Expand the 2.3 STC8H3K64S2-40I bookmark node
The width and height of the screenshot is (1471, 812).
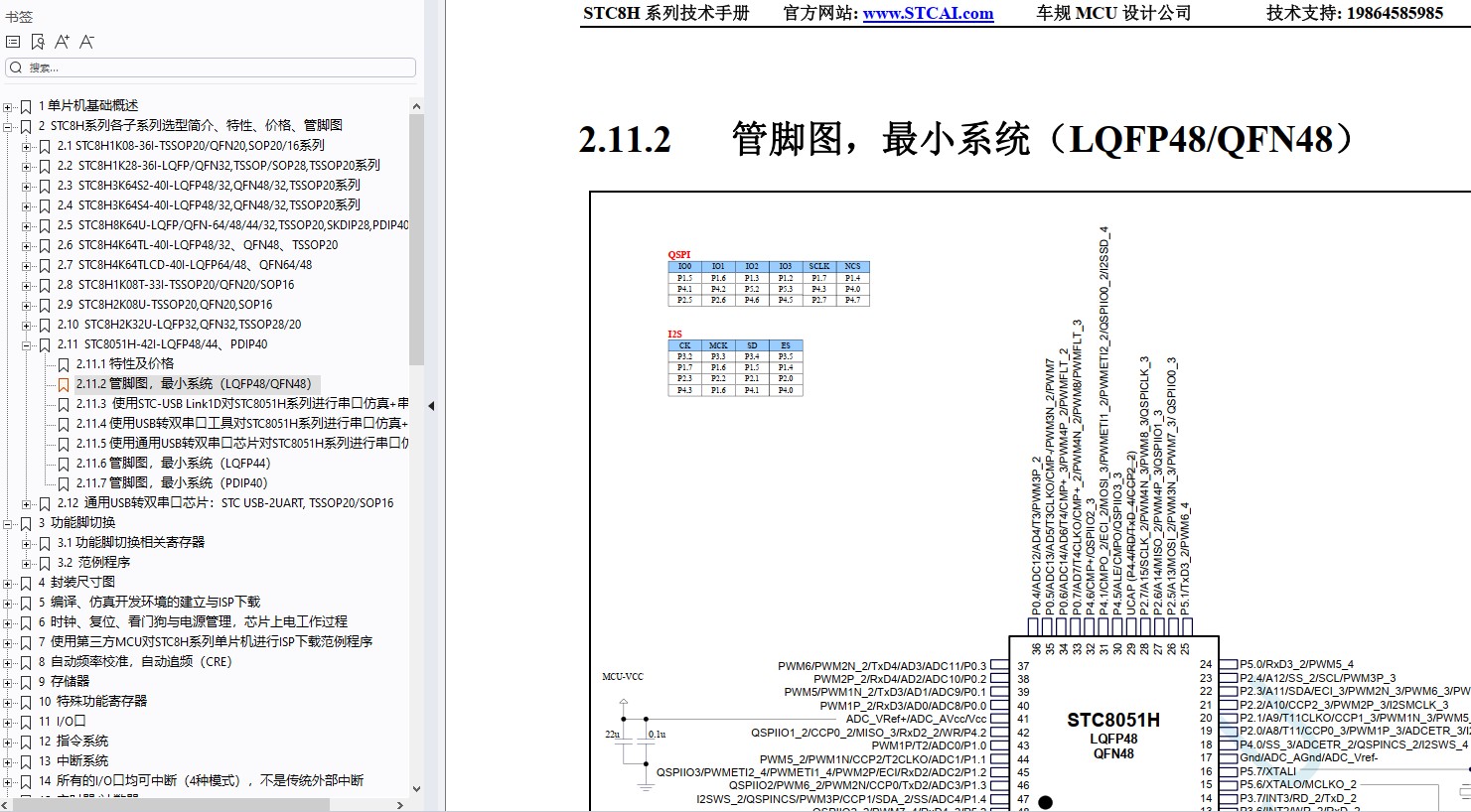coord(27,186)
